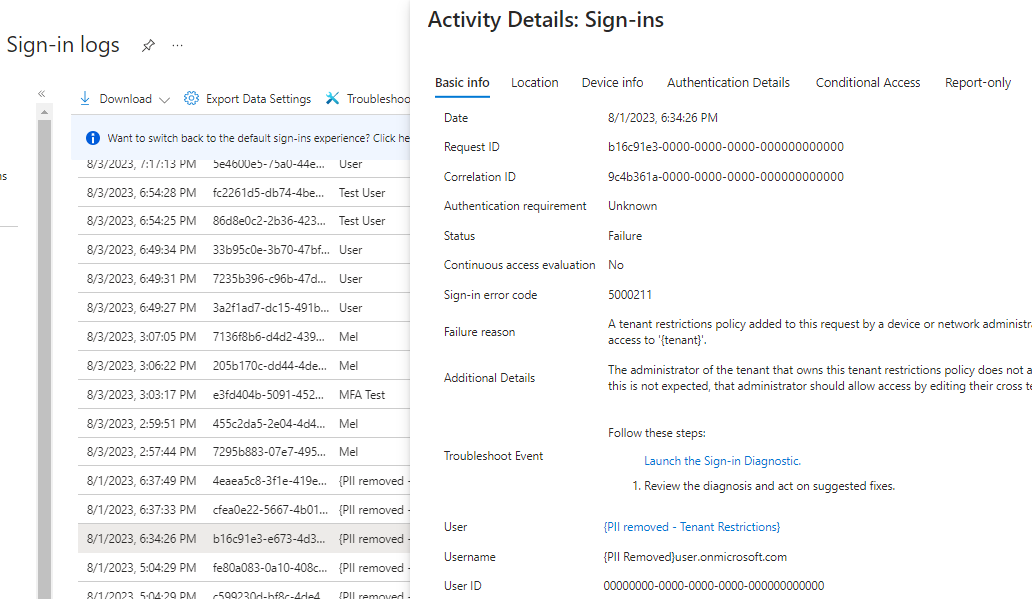Click the Export Data Settings gear icon
1032x599 pixels.
pyautogui.click(x=192, y=98)
